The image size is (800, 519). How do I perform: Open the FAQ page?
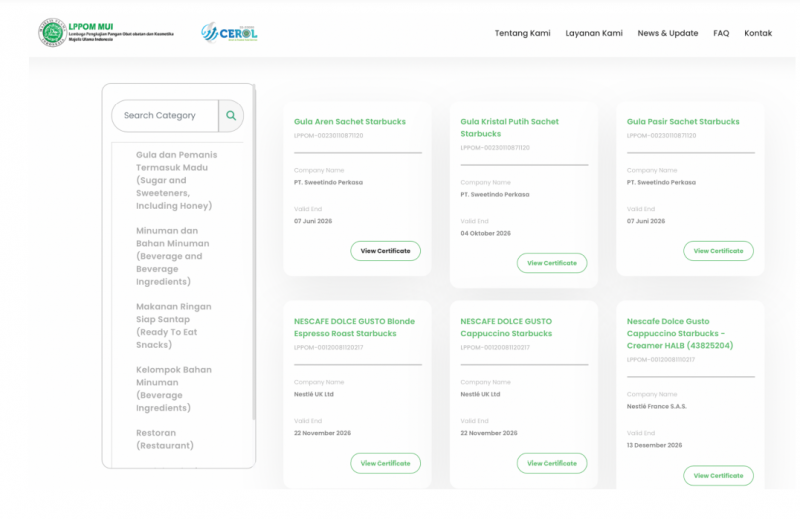(721, 33)
